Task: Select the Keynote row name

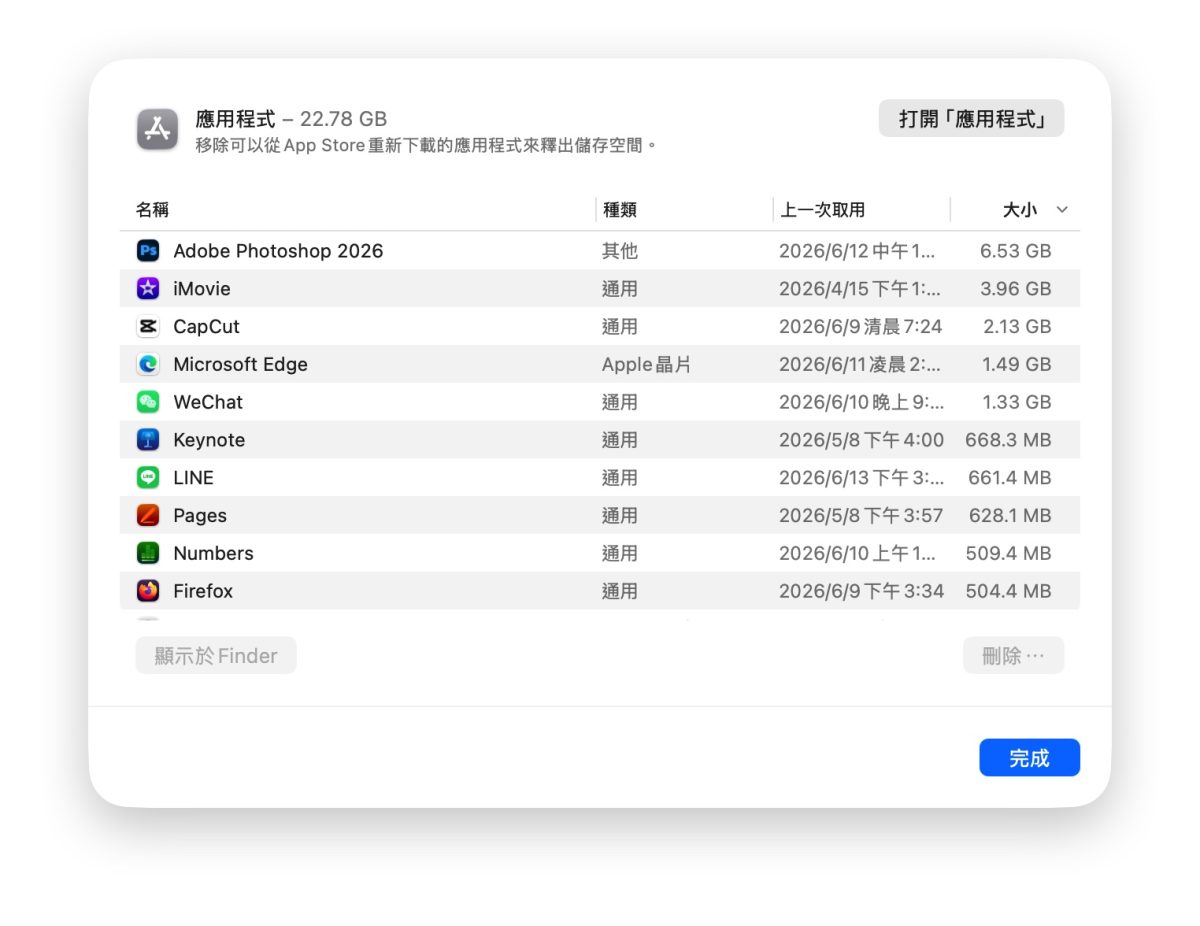Action: pos(209,440)
